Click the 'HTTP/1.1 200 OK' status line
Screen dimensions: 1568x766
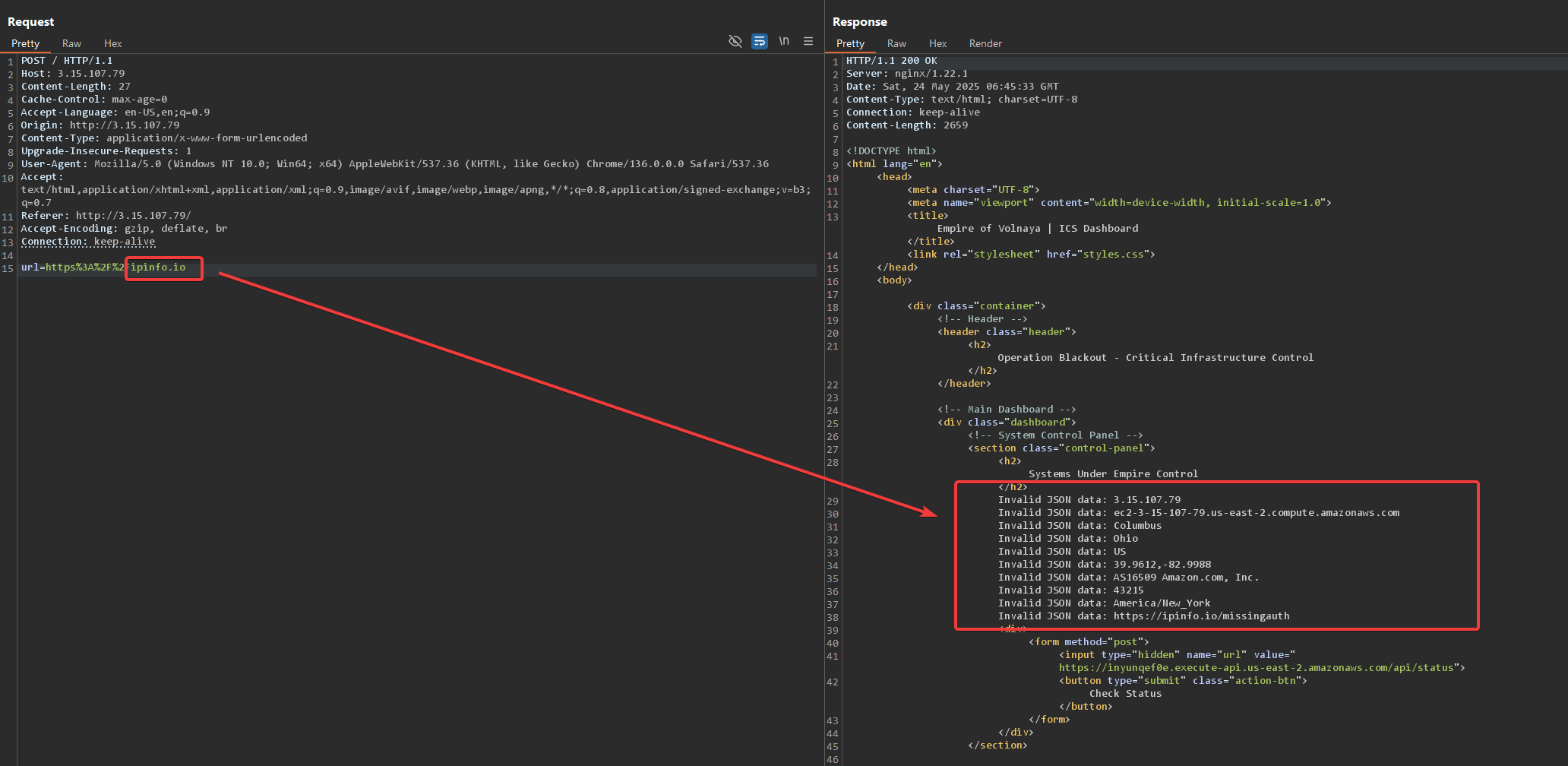[892, 61]
